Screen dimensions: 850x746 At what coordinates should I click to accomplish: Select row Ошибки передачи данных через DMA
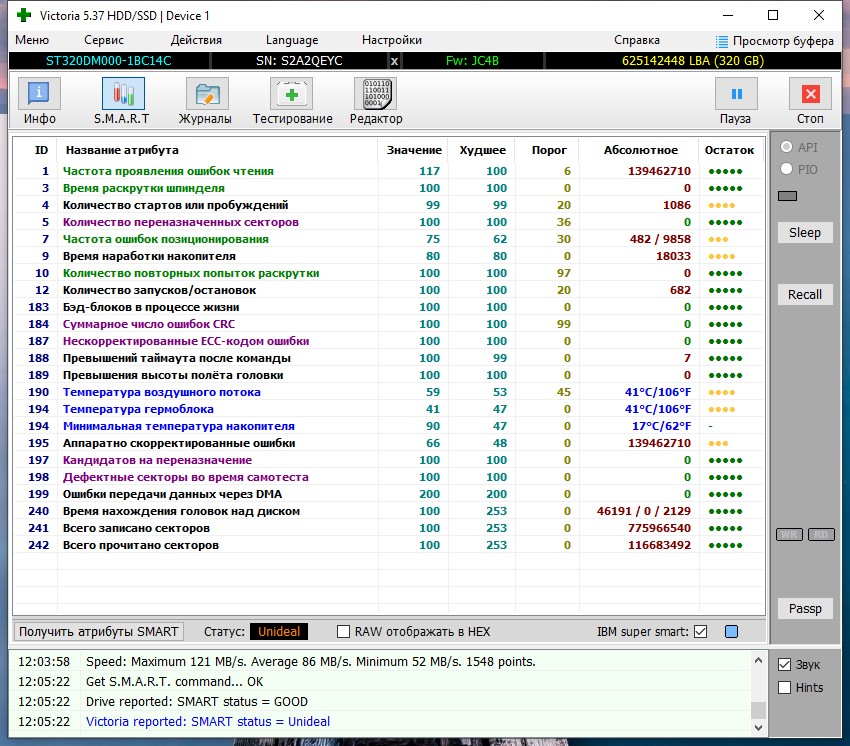coord(389,494)
